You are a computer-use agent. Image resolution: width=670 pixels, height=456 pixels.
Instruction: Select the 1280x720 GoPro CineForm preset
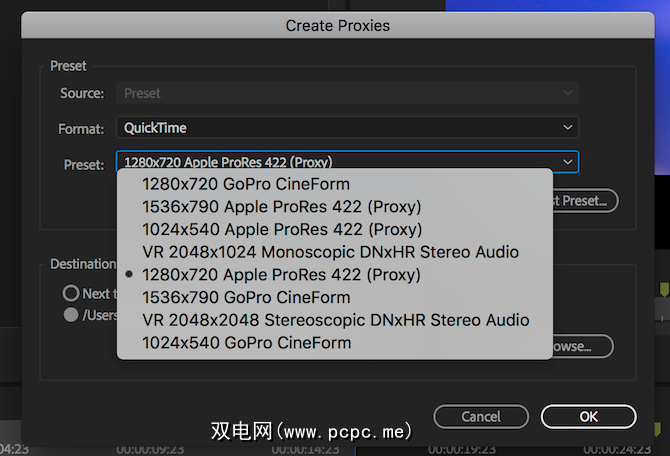click(x=245, y=184)
